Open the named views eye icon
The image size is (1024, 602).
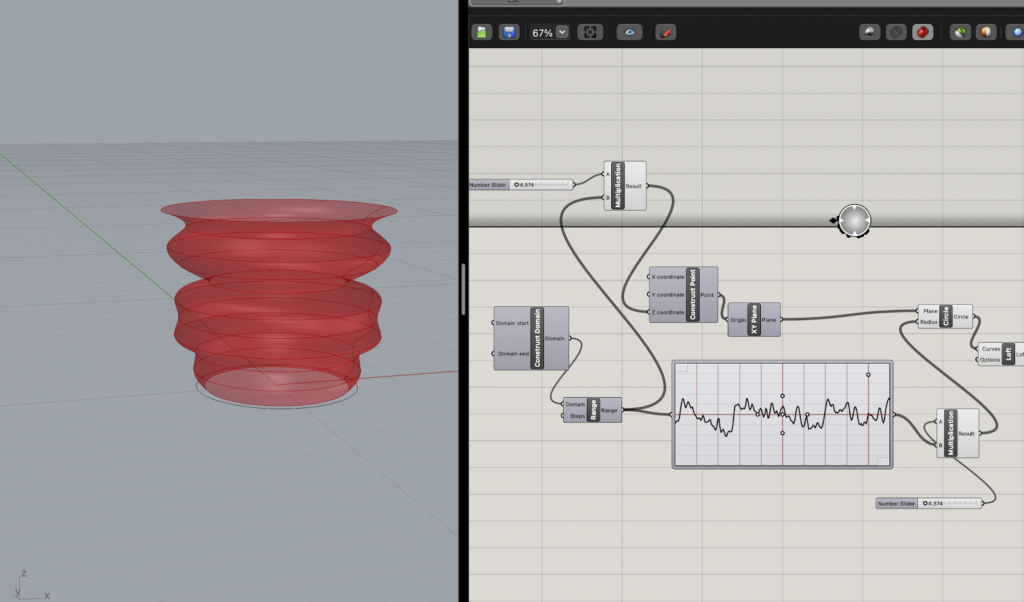(x=630, y=32)
